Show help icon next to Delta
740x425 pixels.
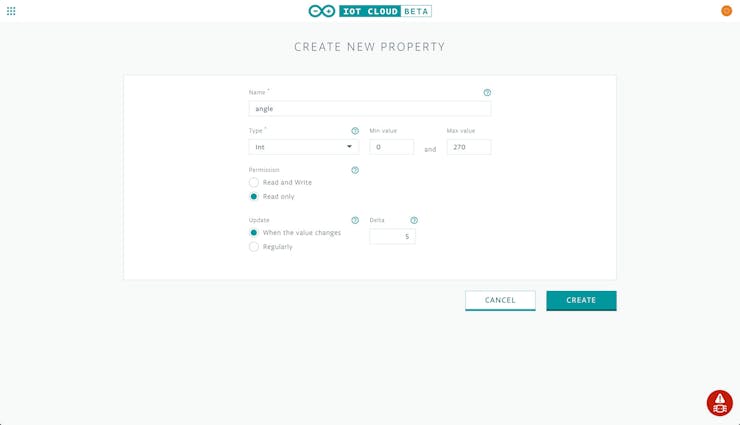[x=414, y=220]
